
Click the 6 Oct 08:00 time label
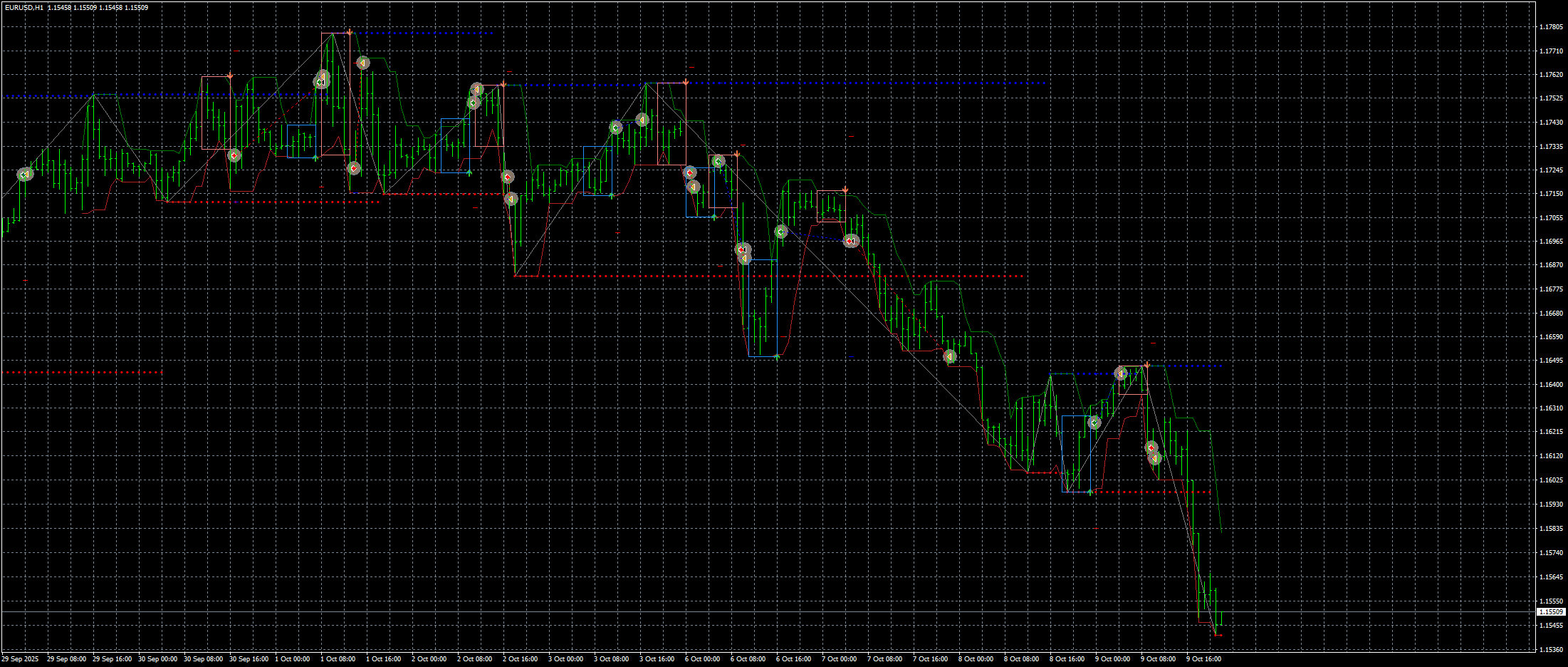tap(748, 658)
